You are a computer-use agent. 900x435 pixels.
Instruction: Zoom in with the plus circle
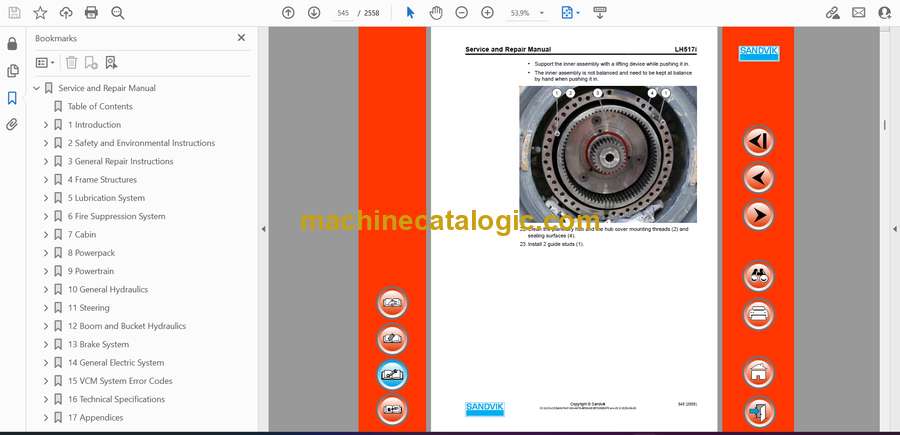[487, 13]
